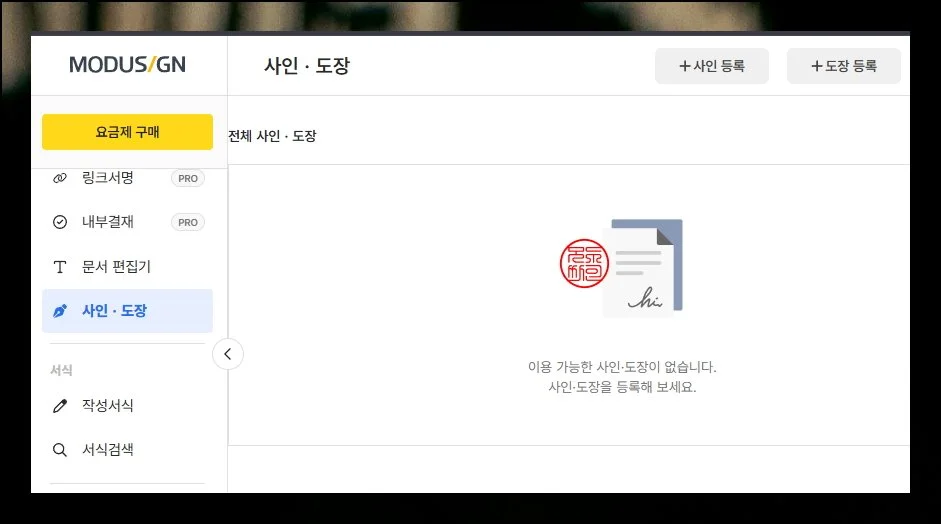The image size is (941, 524).
Task: Click the pencil icon beside 작성서식
Action: (60, 406)
